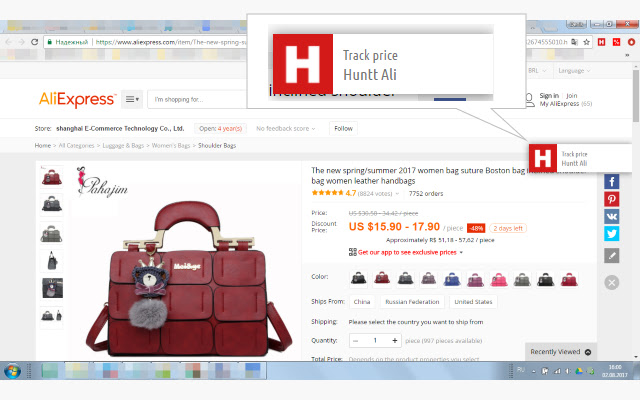Choose the second dark red bag color
The width and height of the screenshot is (640, 400).
click(382, 279)
